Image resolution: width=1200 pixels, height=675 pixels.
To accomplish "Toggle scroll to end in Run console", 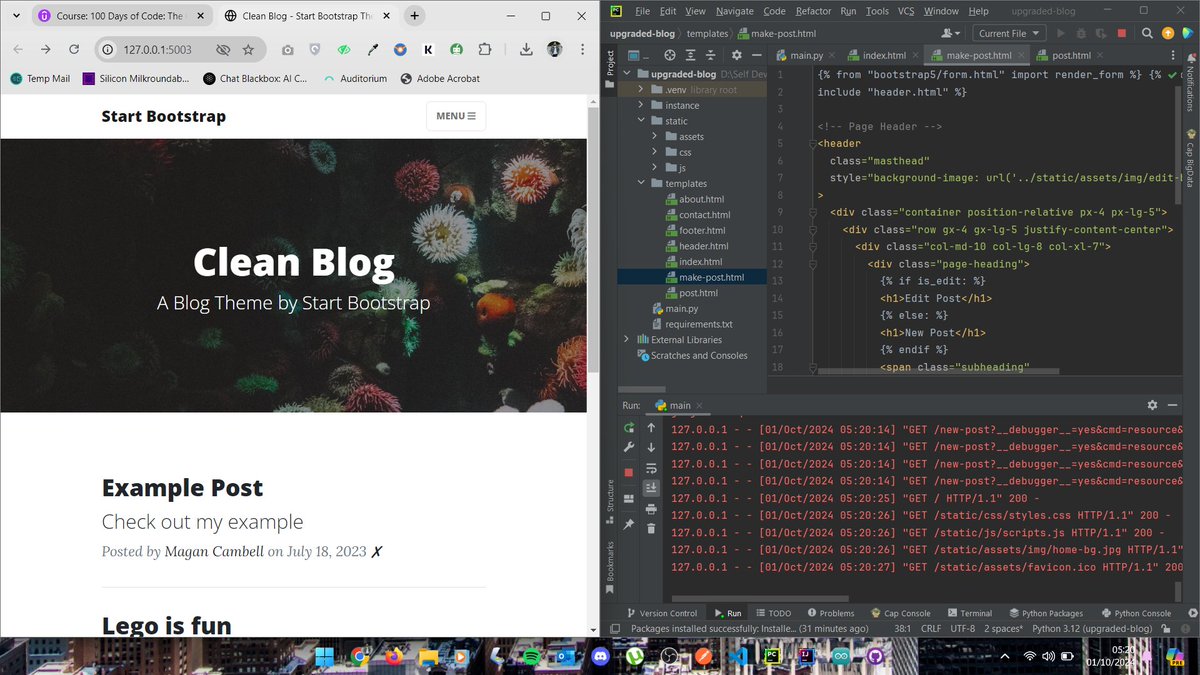I will pyautogui.click(x=651, y=487).
